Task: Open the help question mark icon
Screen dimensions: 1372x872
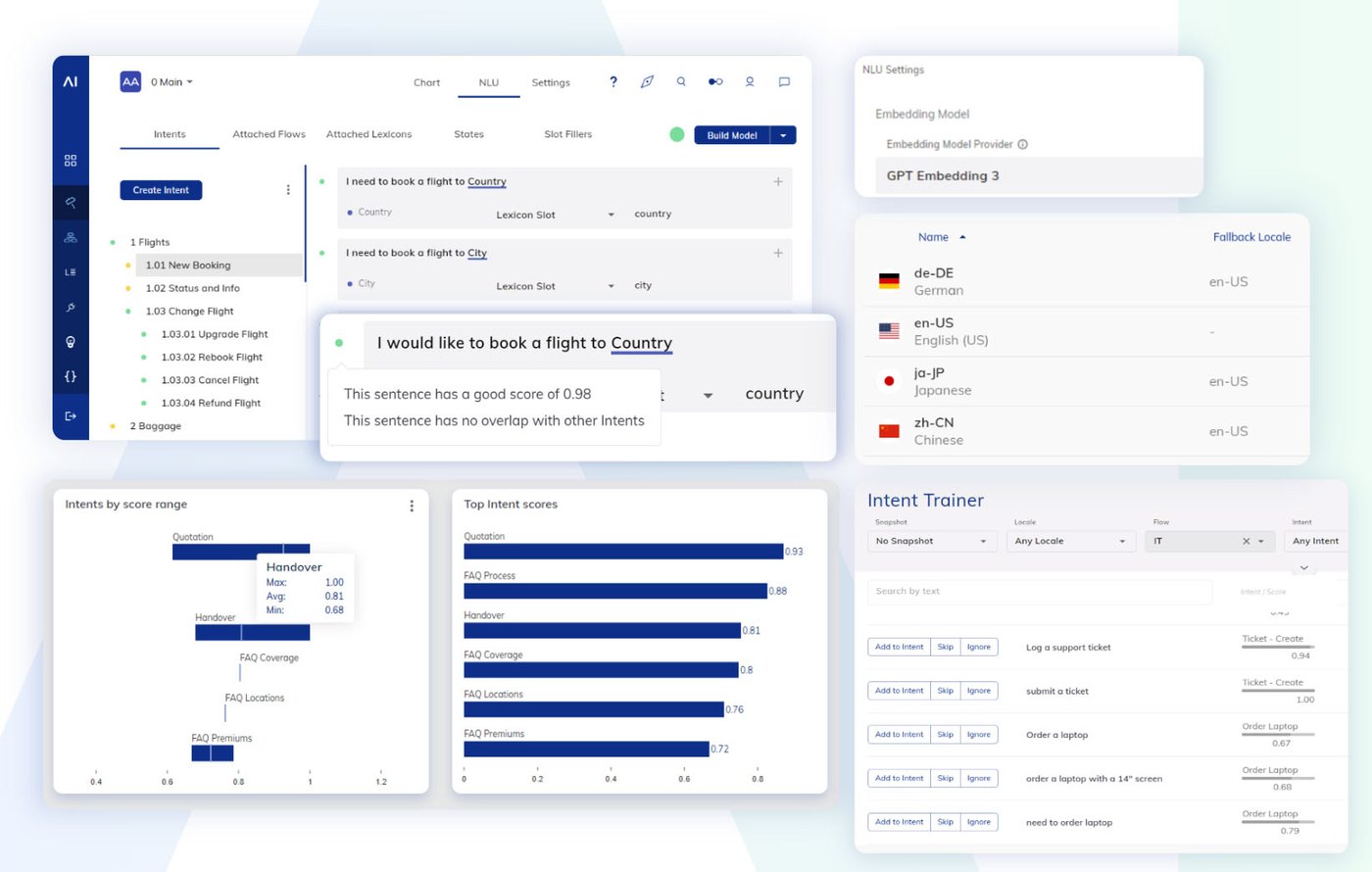Action: click(613, 82)
